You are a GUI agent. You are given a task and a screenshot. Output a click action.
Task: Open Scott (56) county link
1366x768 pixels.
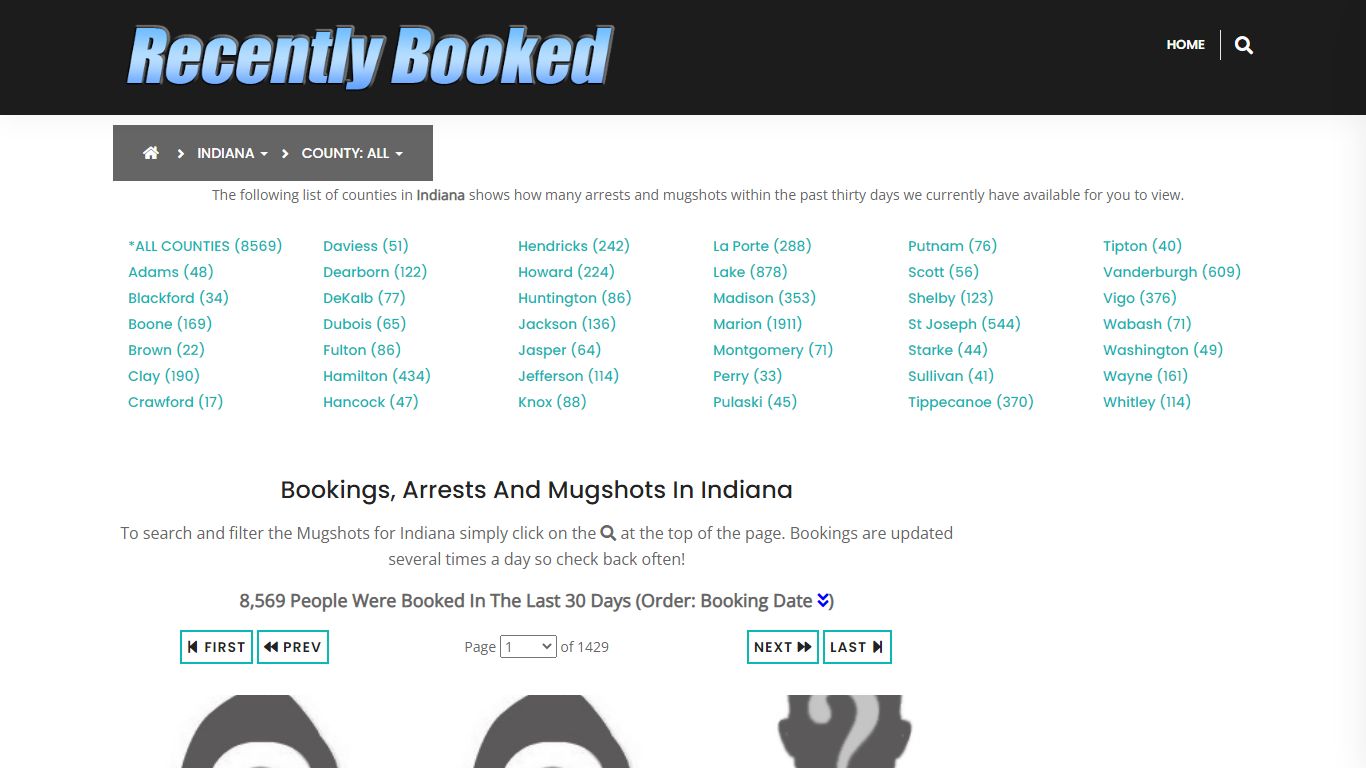click(944, 272)
